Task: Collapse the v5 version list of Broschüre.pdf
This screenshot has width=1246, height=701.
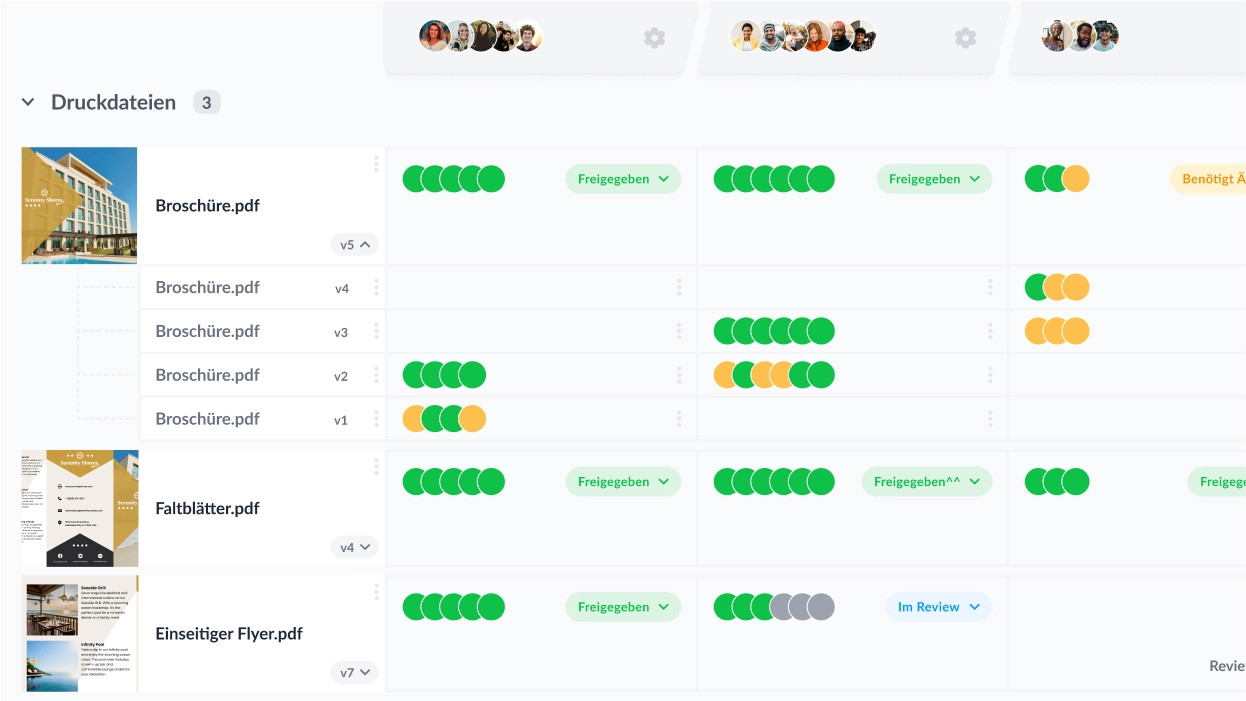Action: pos(355,245)
